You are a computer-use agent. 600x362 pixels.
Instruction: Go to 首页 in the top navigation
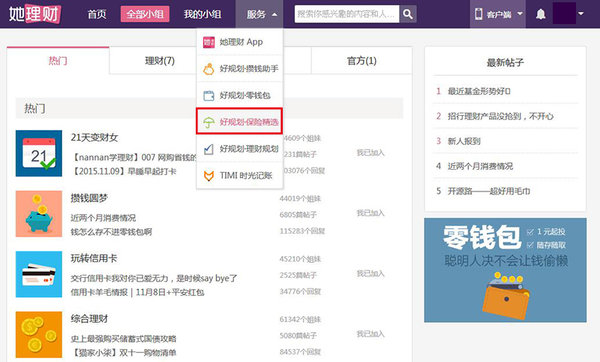(97, 14)
